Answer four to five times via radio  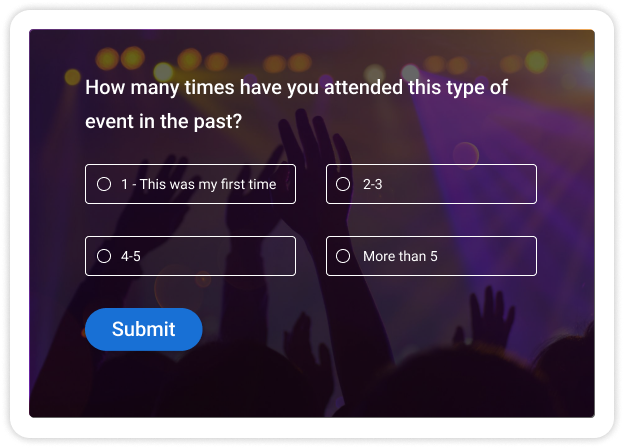(x=104, y=256)
